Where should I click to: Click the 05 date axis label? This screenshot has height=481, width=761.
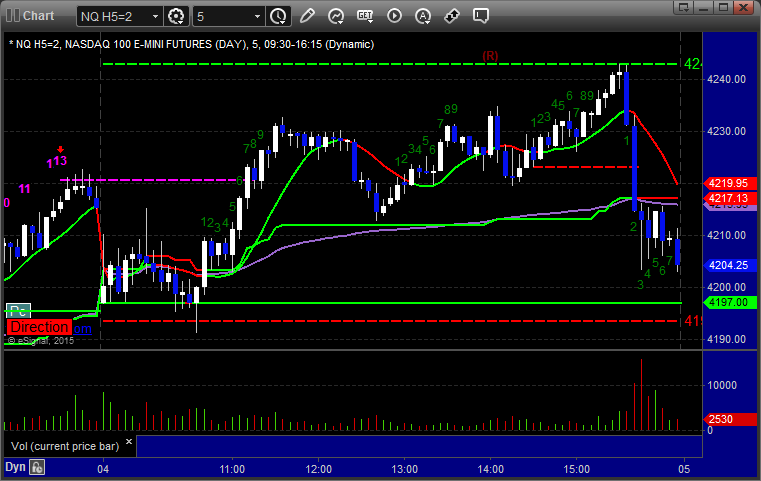coord(684,469)
